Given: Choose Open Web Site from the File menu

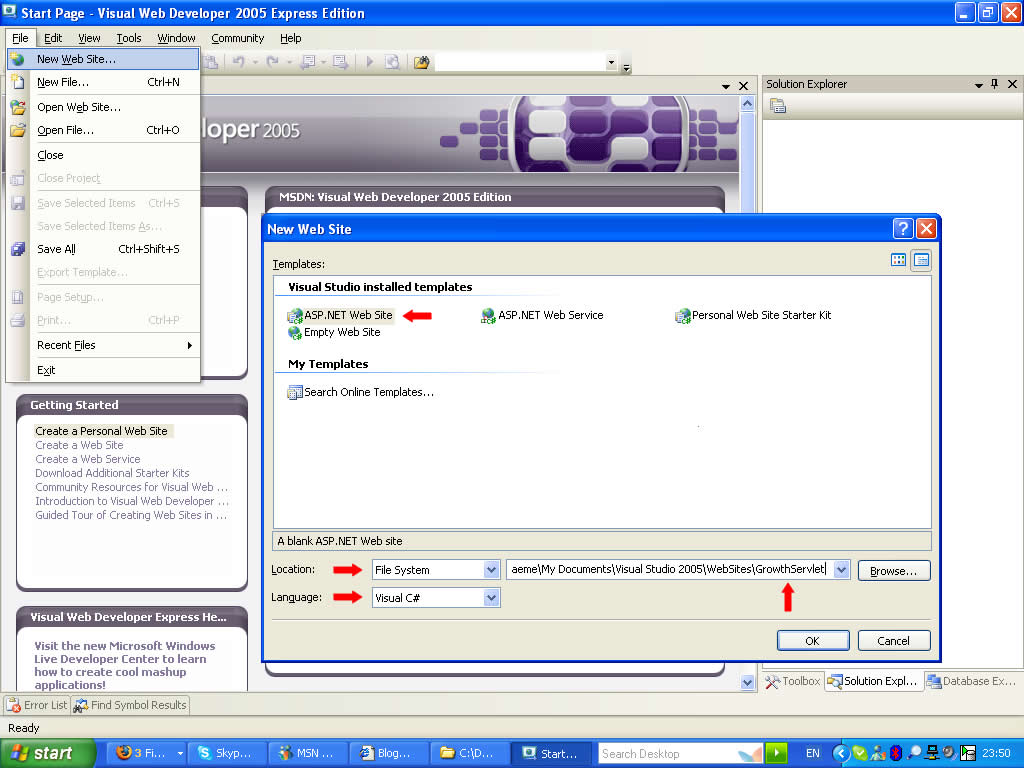Looking at the screenshot, I should 103,107.
